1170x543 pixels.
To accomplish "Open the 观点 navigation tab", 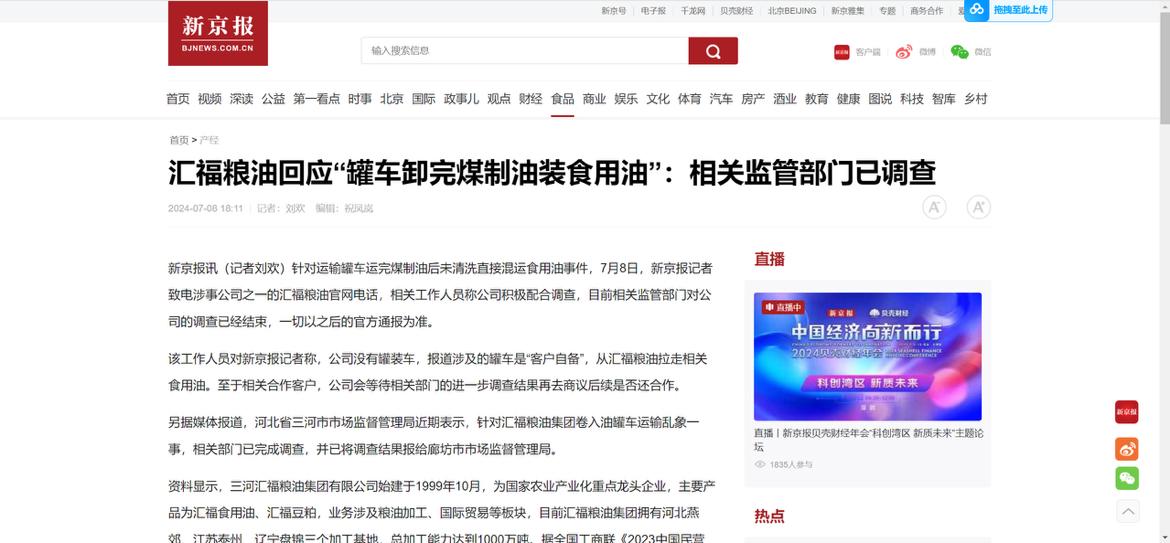I will [499, 98].
